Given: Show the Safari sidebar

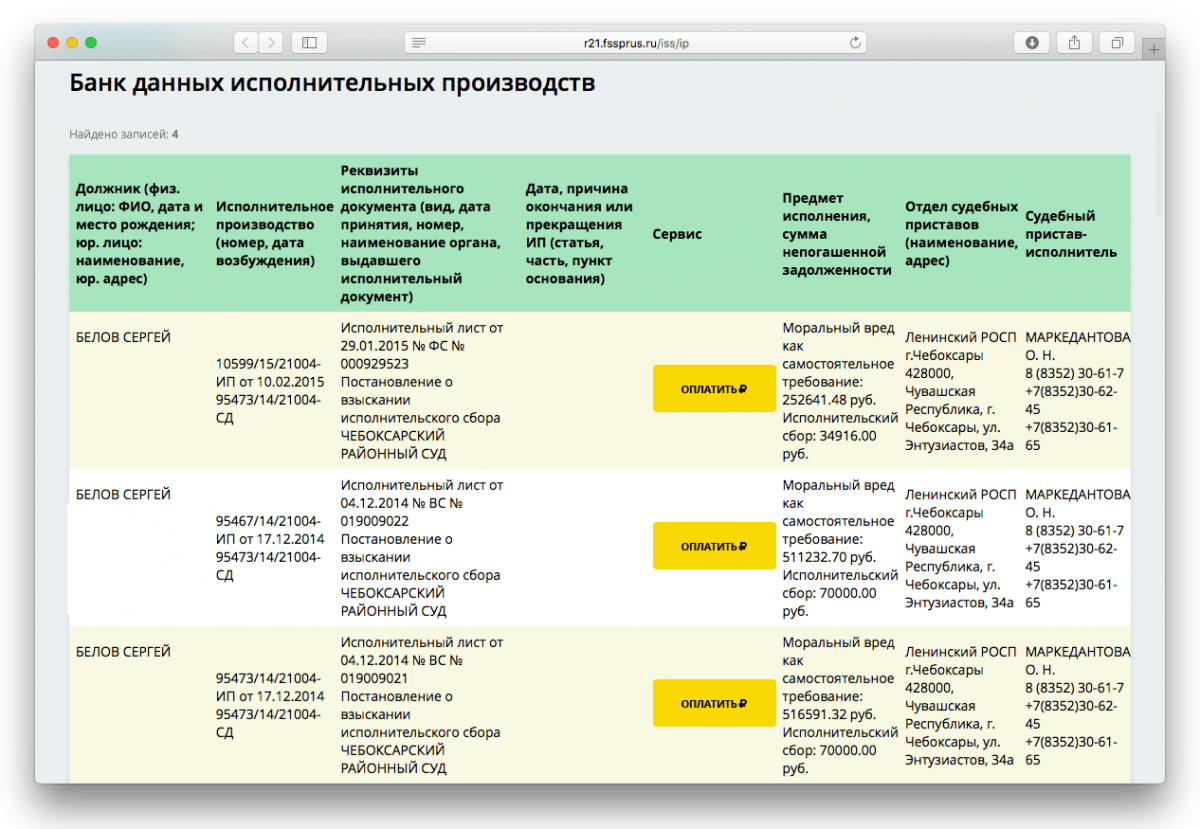Looking at the screenshot, I should click(309, 43).
